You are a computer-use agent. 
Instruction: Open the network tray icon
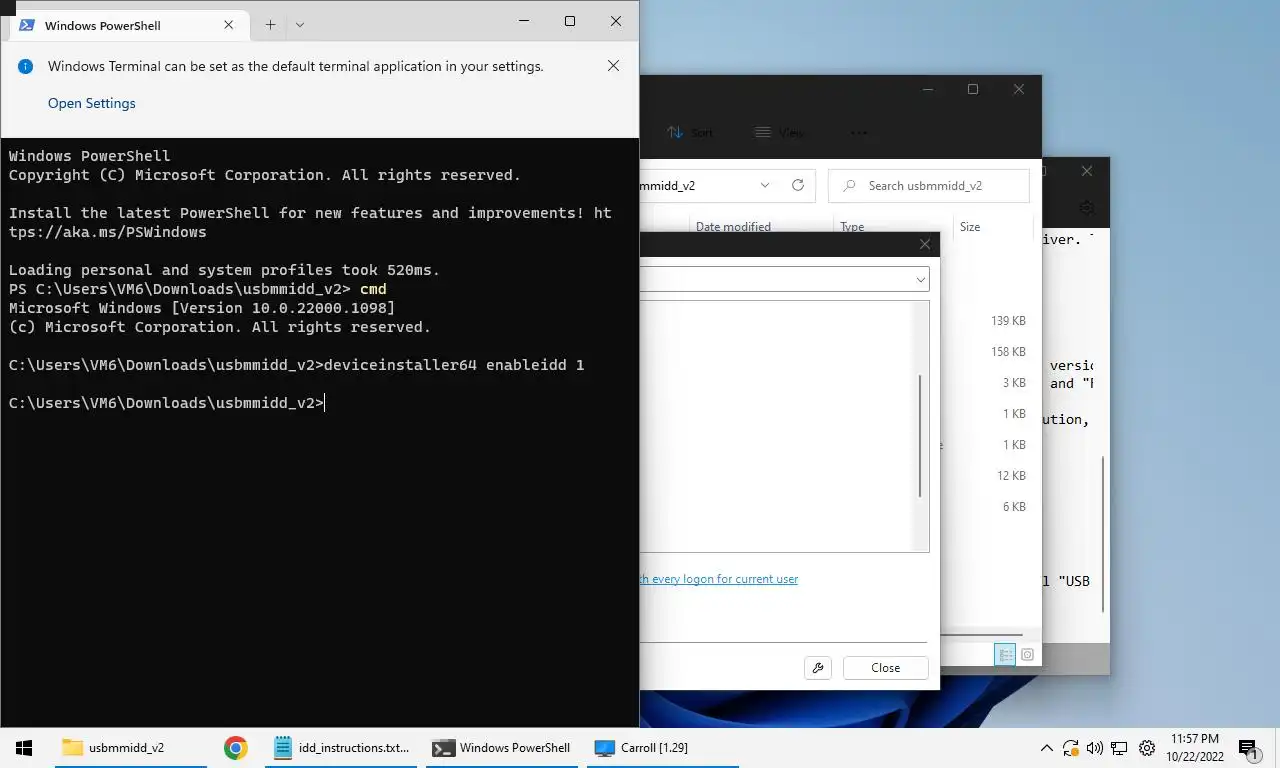(1120, 748)
